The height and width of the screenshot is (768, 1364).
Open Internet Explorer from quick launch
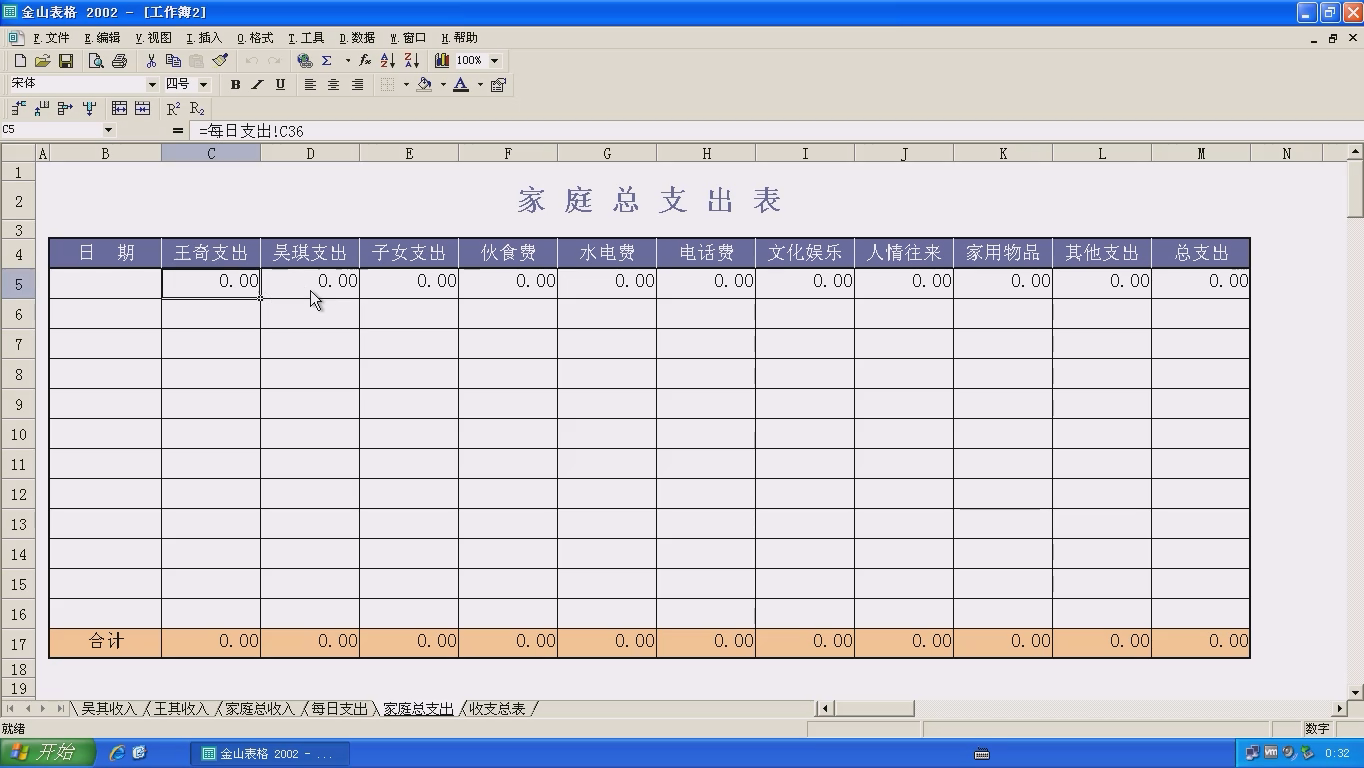117,753
